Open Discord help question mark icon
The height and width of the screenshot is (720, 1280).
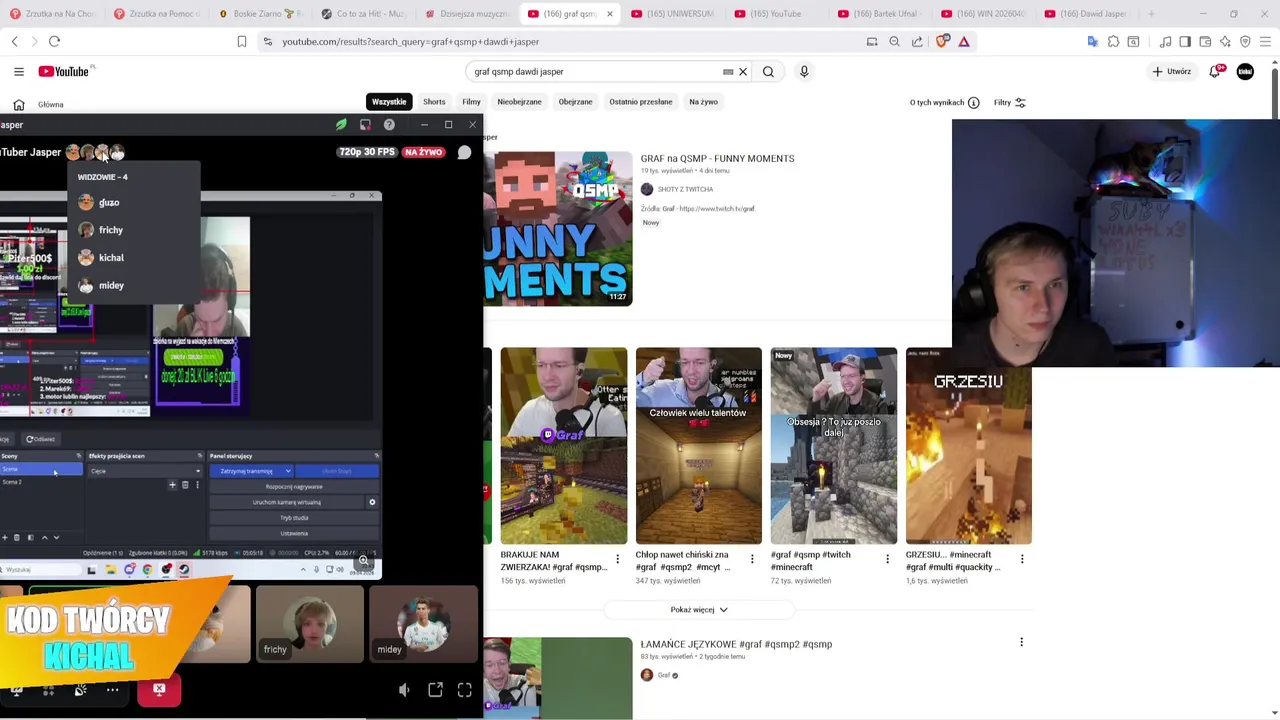pos(389,125)
